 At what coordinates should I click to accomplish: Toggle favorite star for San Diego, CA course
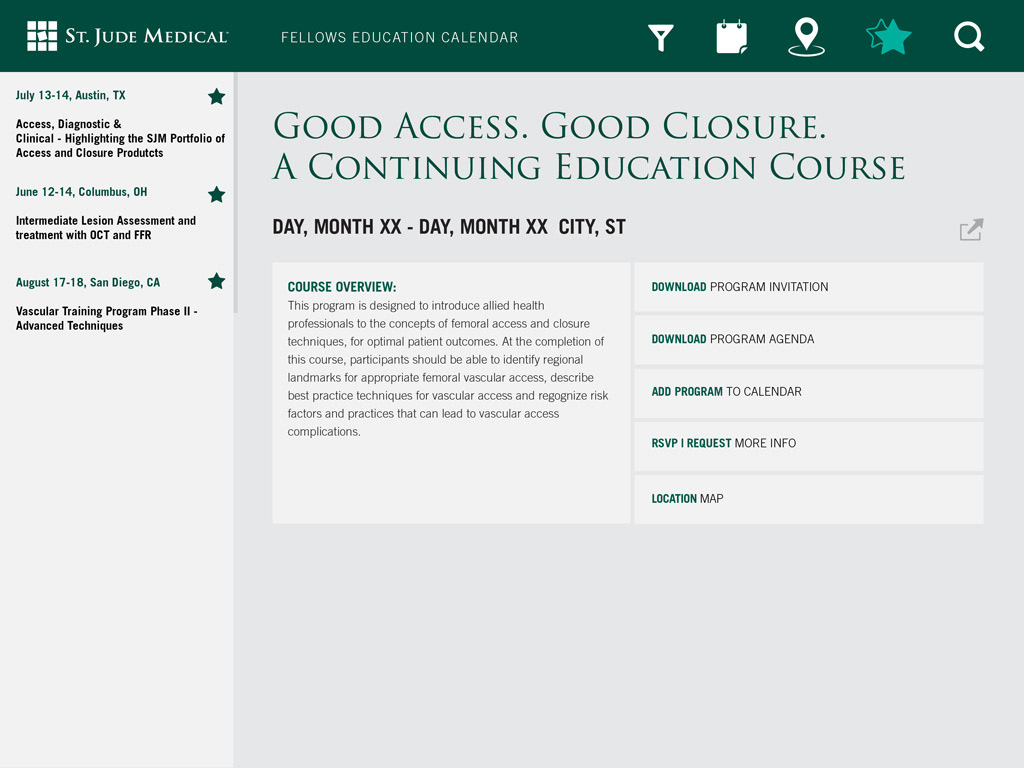point(216,281)
